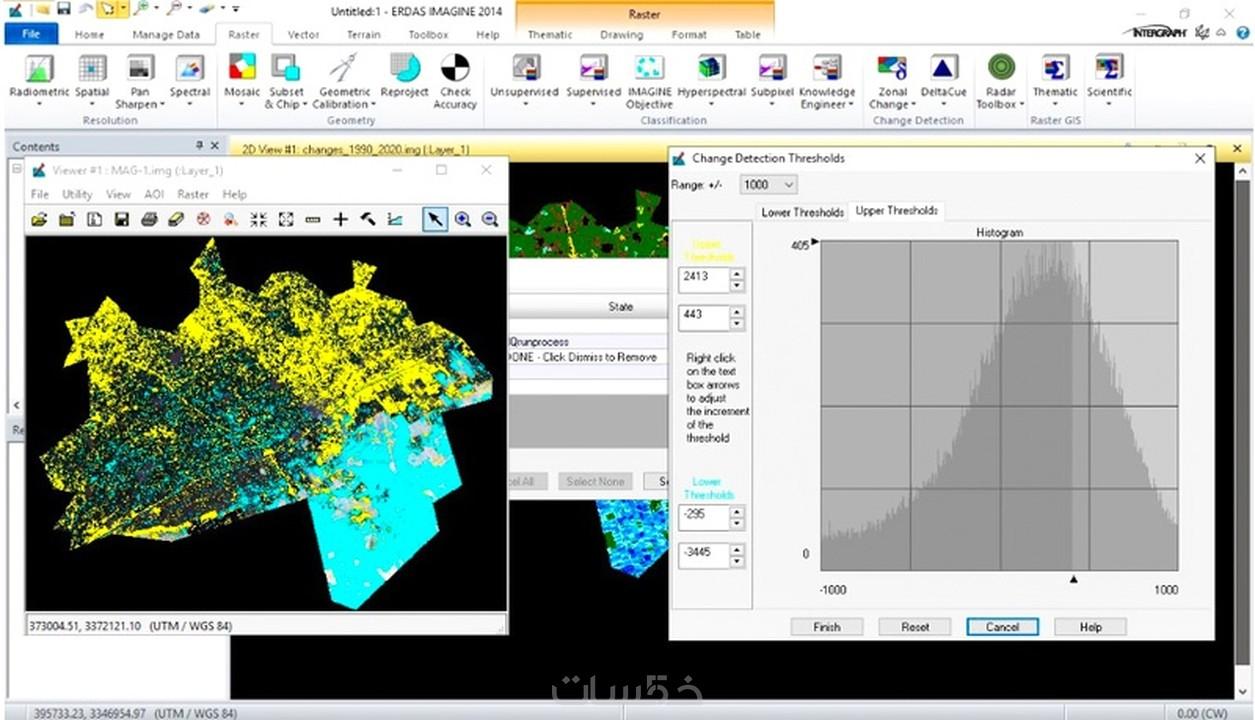Click the upper threshold field showing 2413
This screenshot has height=720, width=1255.
[x=704, y=278]
